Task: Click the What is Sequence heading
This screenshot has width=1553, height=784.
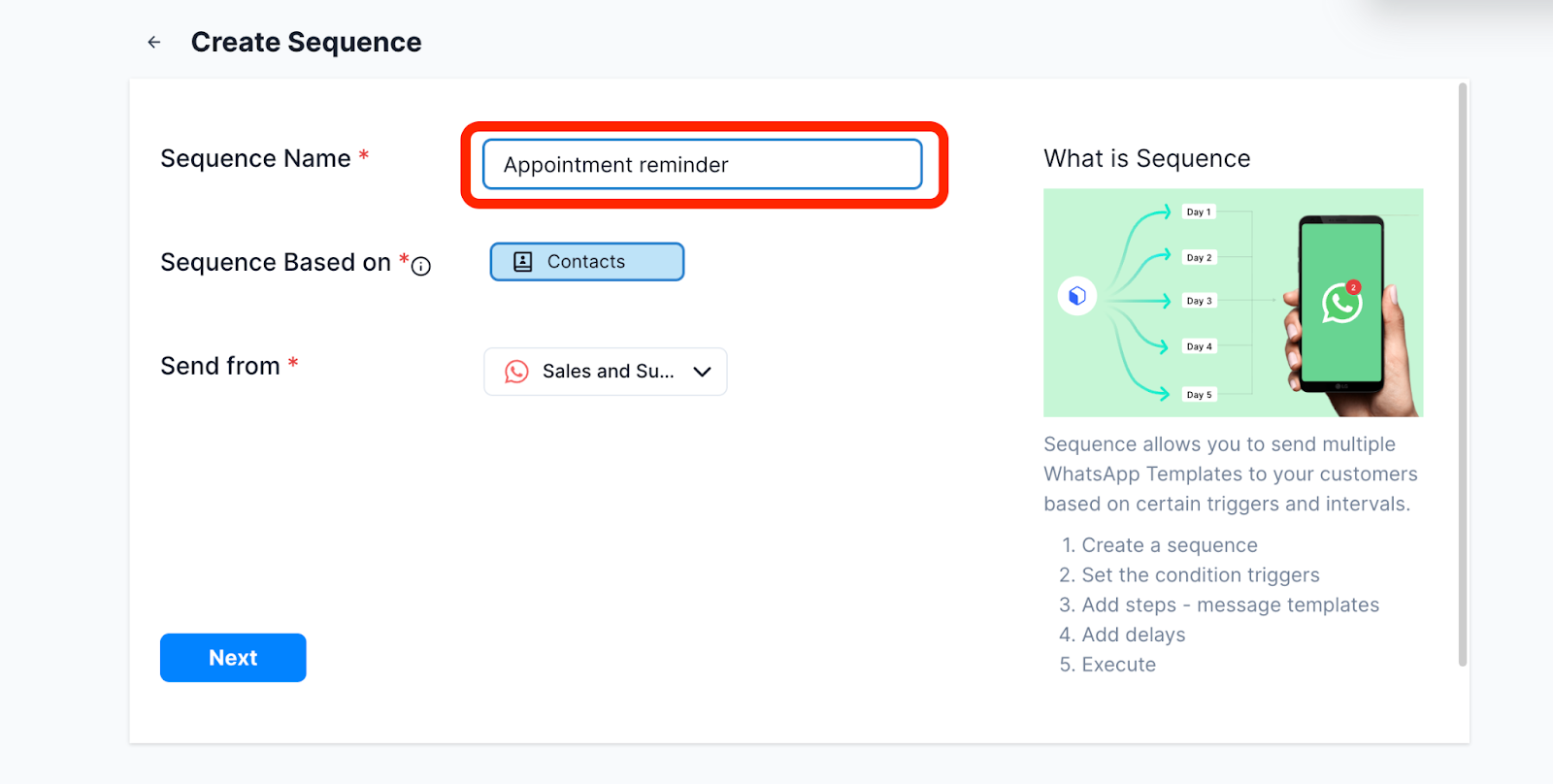Action: tap(1146, 158)
